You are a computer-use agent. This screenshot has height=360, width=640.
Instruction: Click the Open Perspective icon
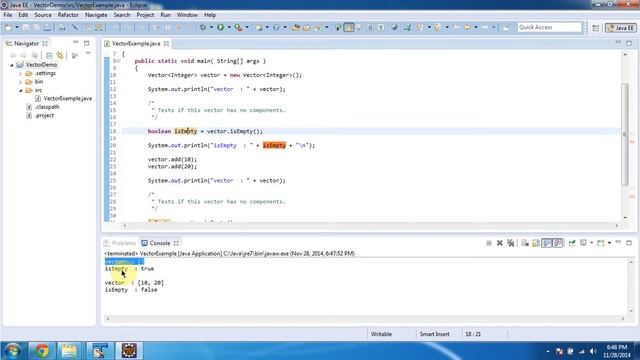click(x=596, y=28)
